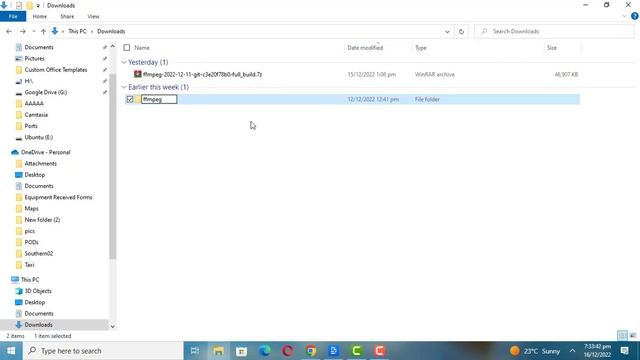Open recent locations dropdown arrow
640x360 pixels.
pos(34,31)
